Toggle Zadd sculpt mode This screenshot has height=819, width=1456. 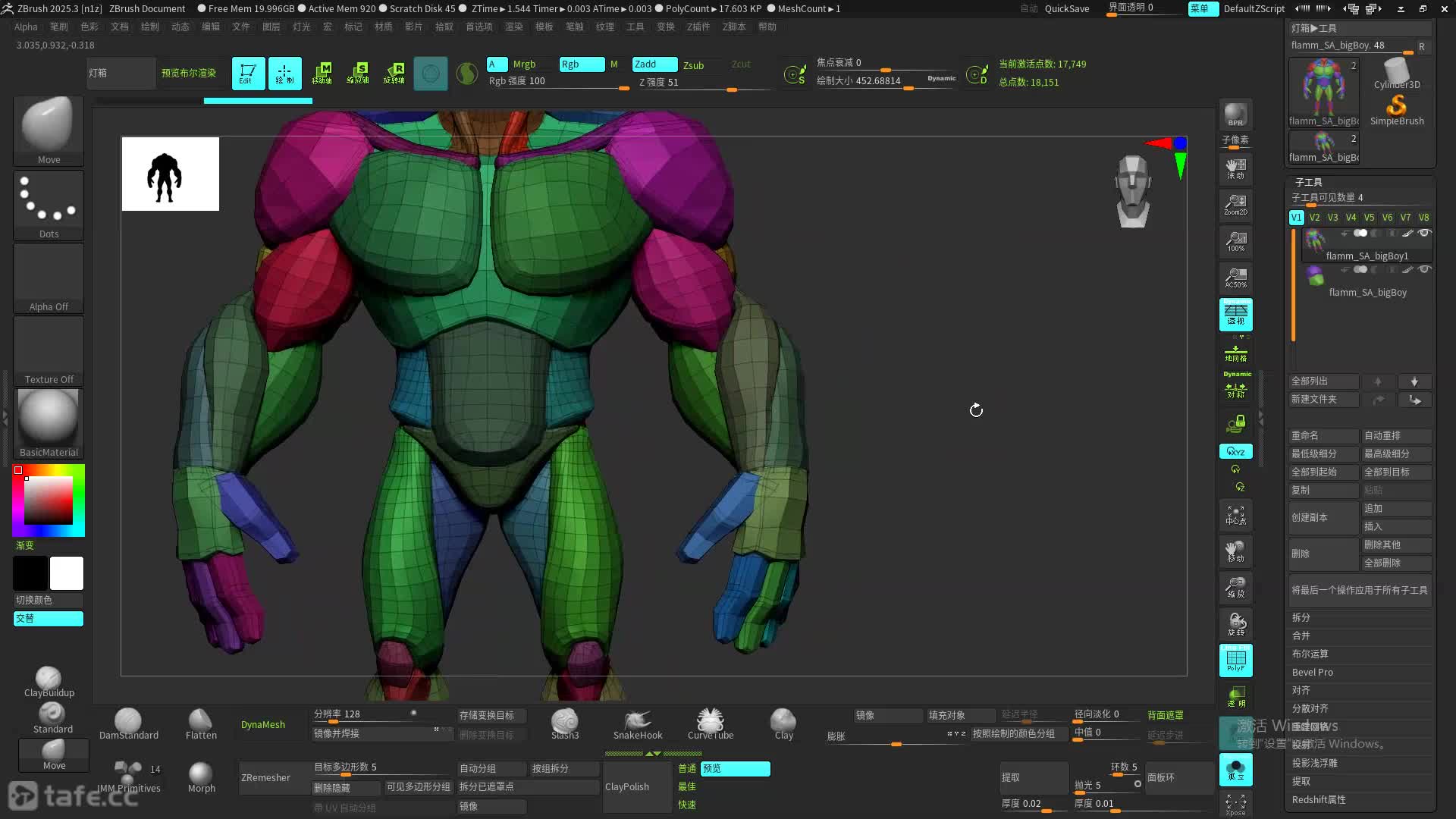tap(654, 64)
